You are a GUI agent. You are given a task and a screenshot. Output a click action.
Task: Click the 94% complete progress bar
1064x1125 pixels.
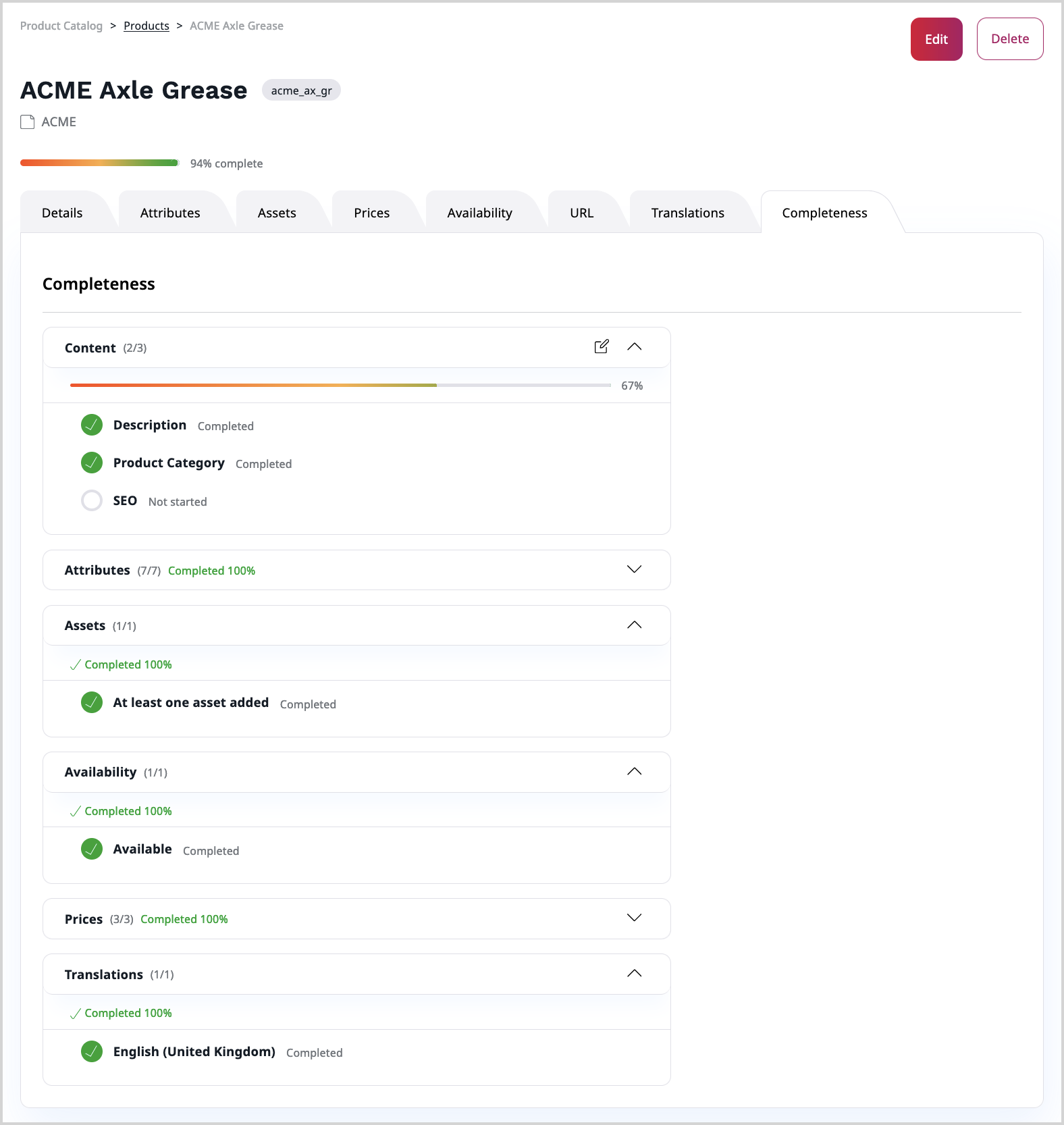99,163
